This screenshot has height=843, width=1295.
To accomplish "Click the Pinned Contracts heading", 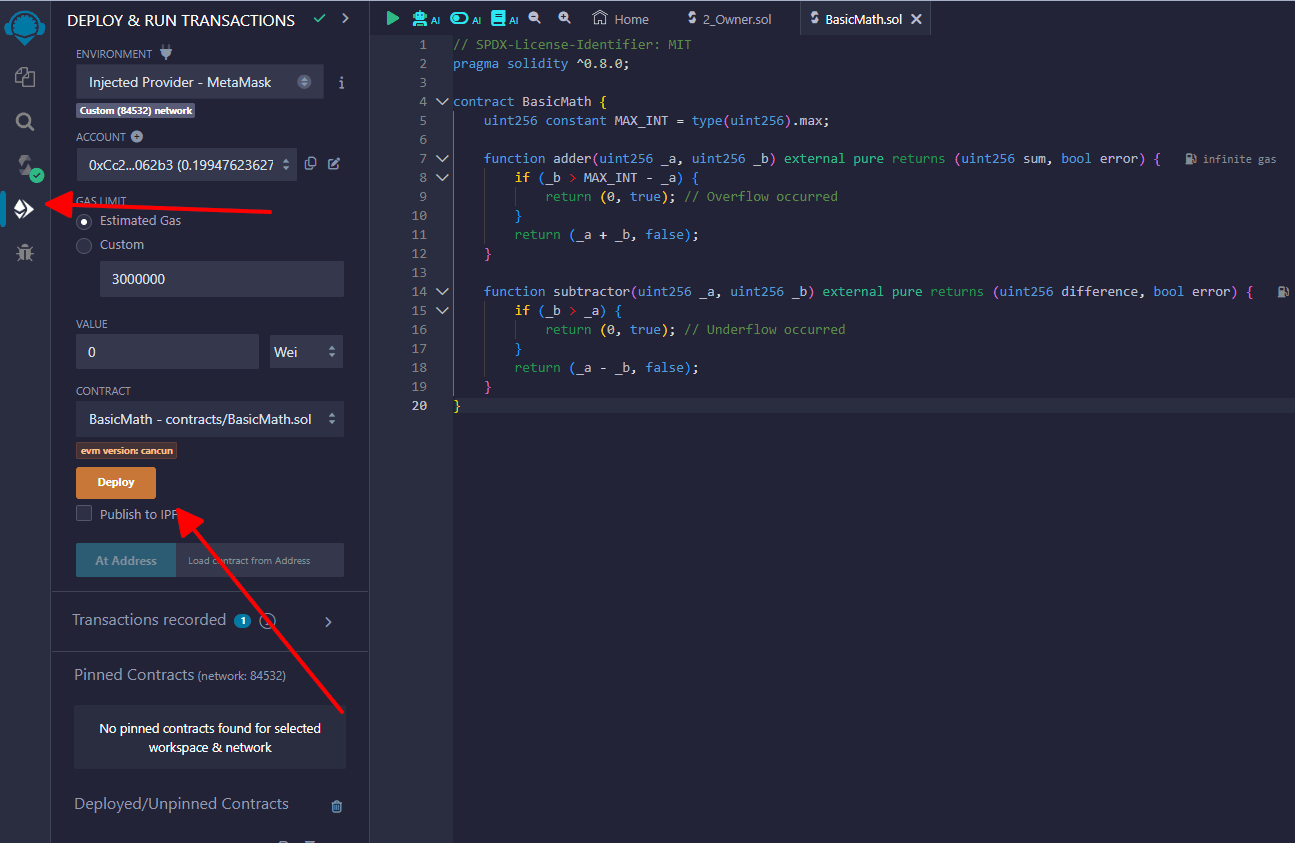I will [x=134, y=675].
